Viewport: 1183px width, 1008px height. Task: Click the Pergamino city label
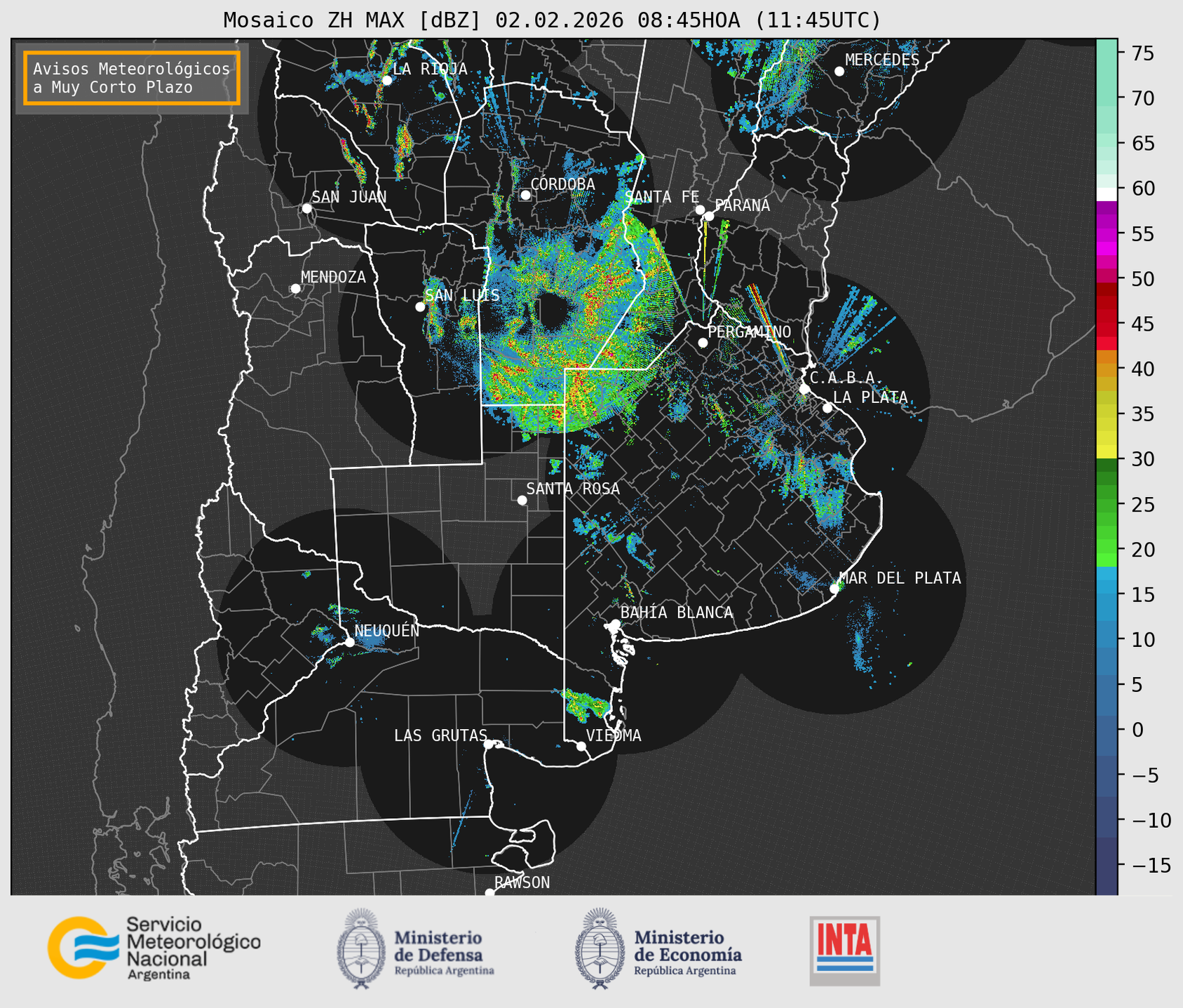749,332
